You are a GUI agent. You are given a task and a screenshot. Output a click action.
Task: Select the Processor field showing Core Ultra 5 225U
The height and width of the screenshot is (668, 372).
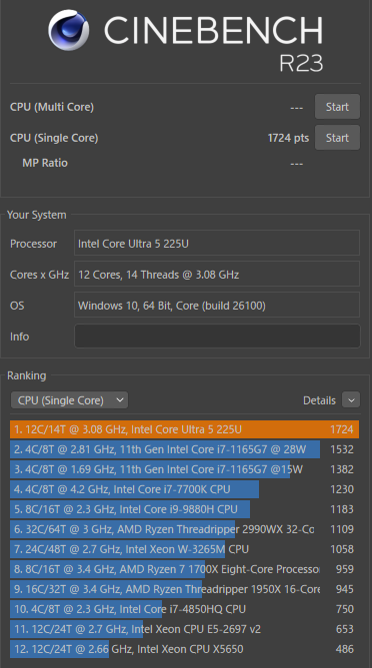point(217,243)
